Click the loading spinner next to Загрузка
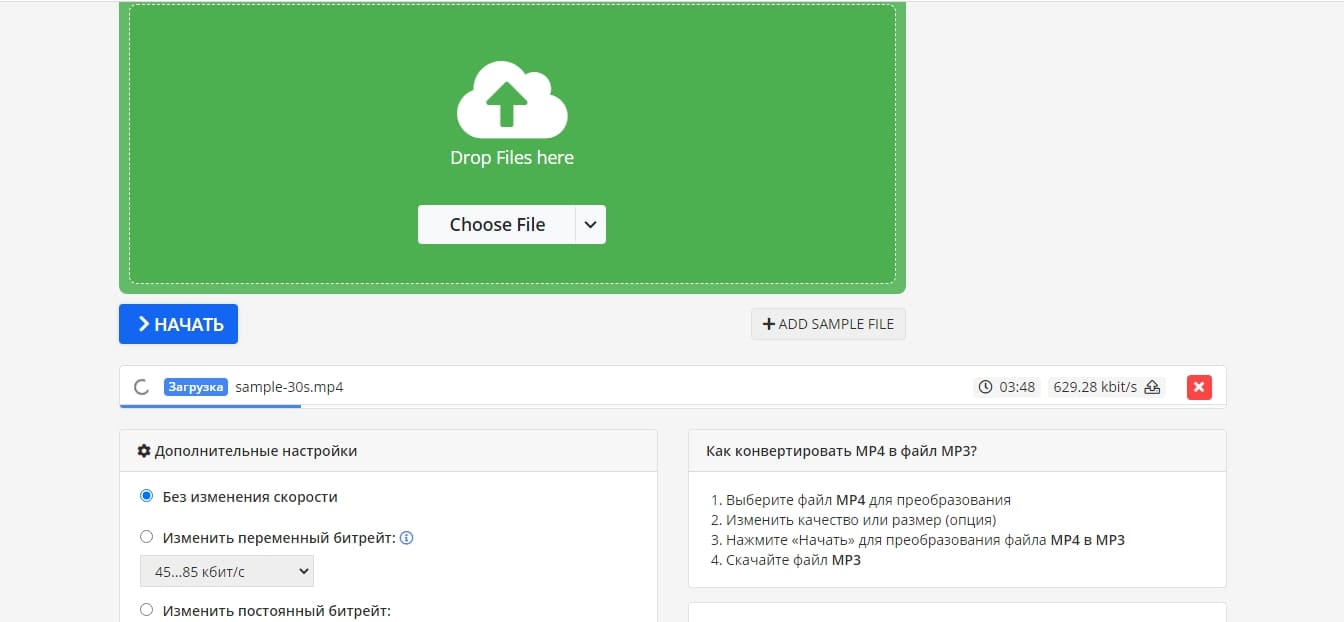The image size is (1344, 622). [142, 387]
